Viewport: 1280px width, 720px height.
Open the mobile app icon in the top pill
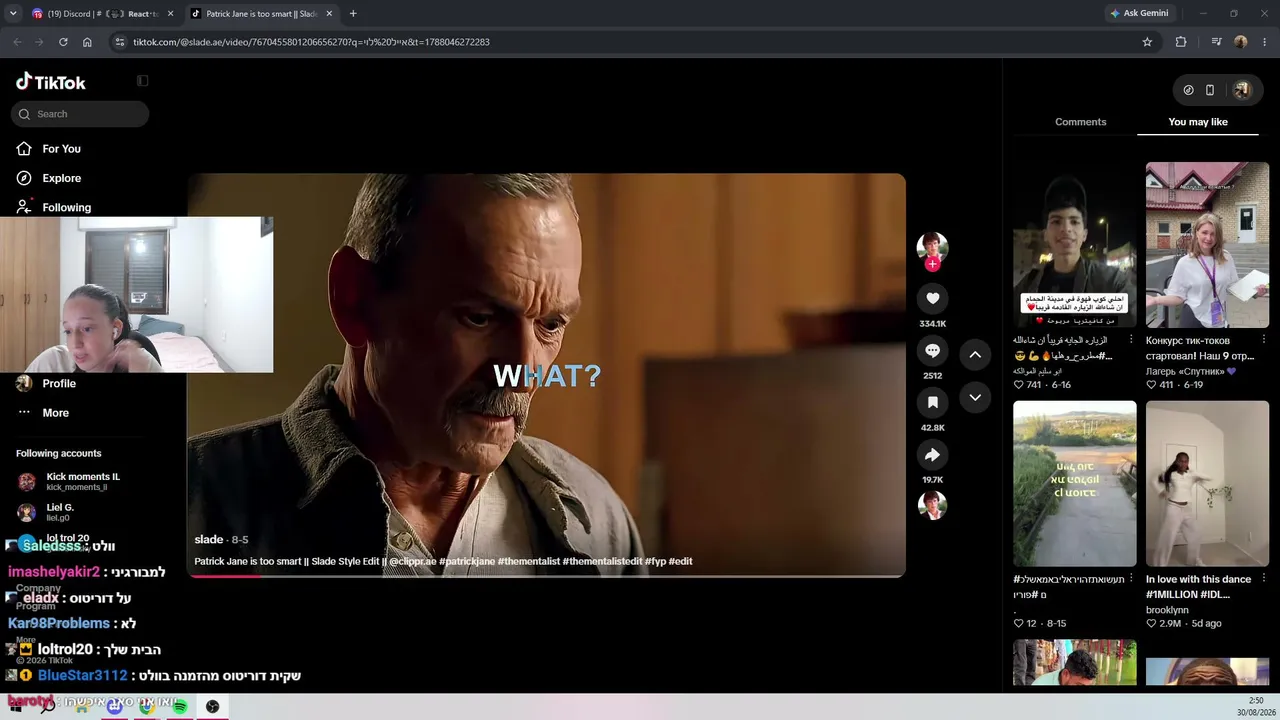(1210, 90)
